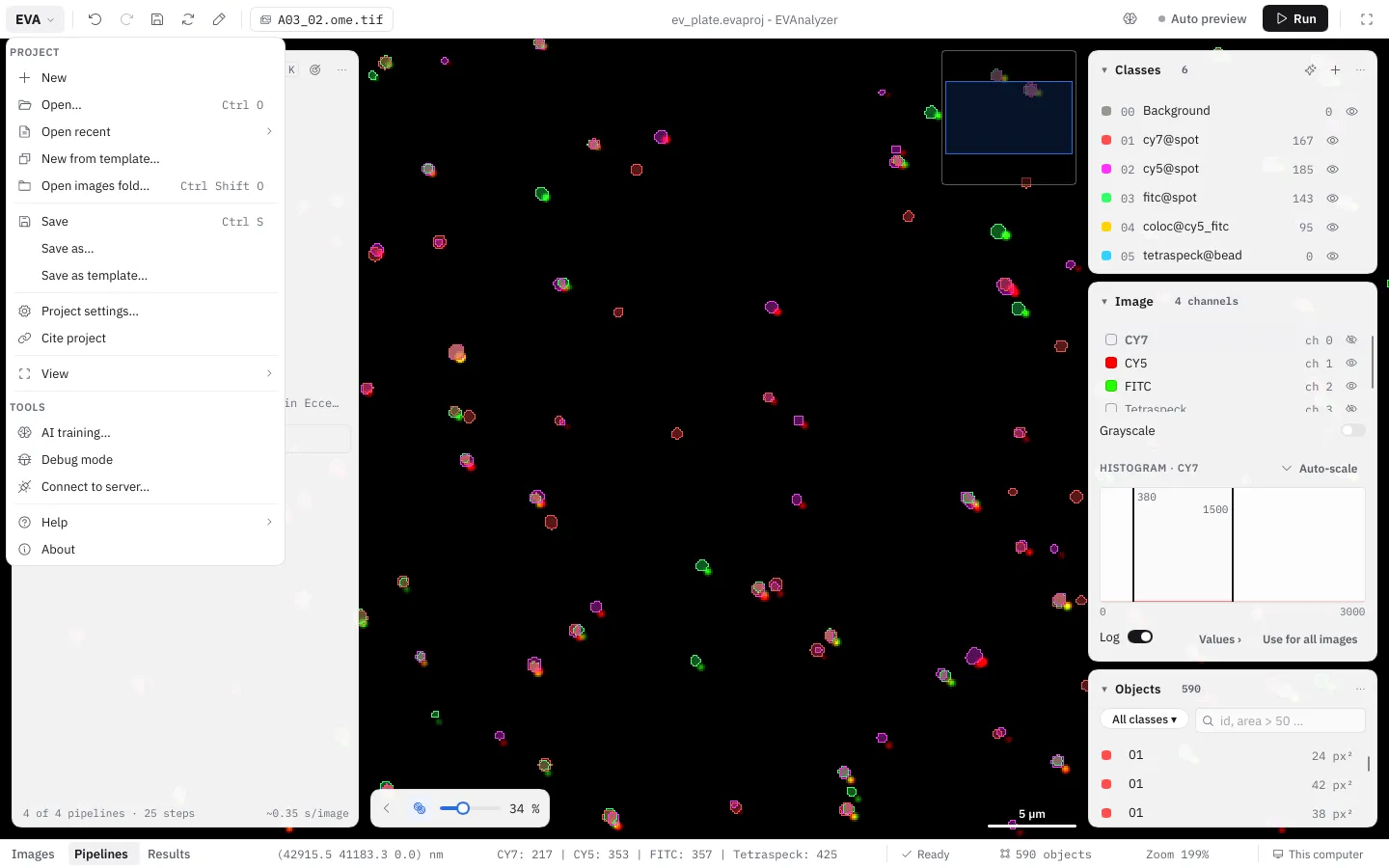Viewport: 1389px width, 868px height.
Task: Expand the Auto-scale histogram dropdown
Action: point(1319,469)
